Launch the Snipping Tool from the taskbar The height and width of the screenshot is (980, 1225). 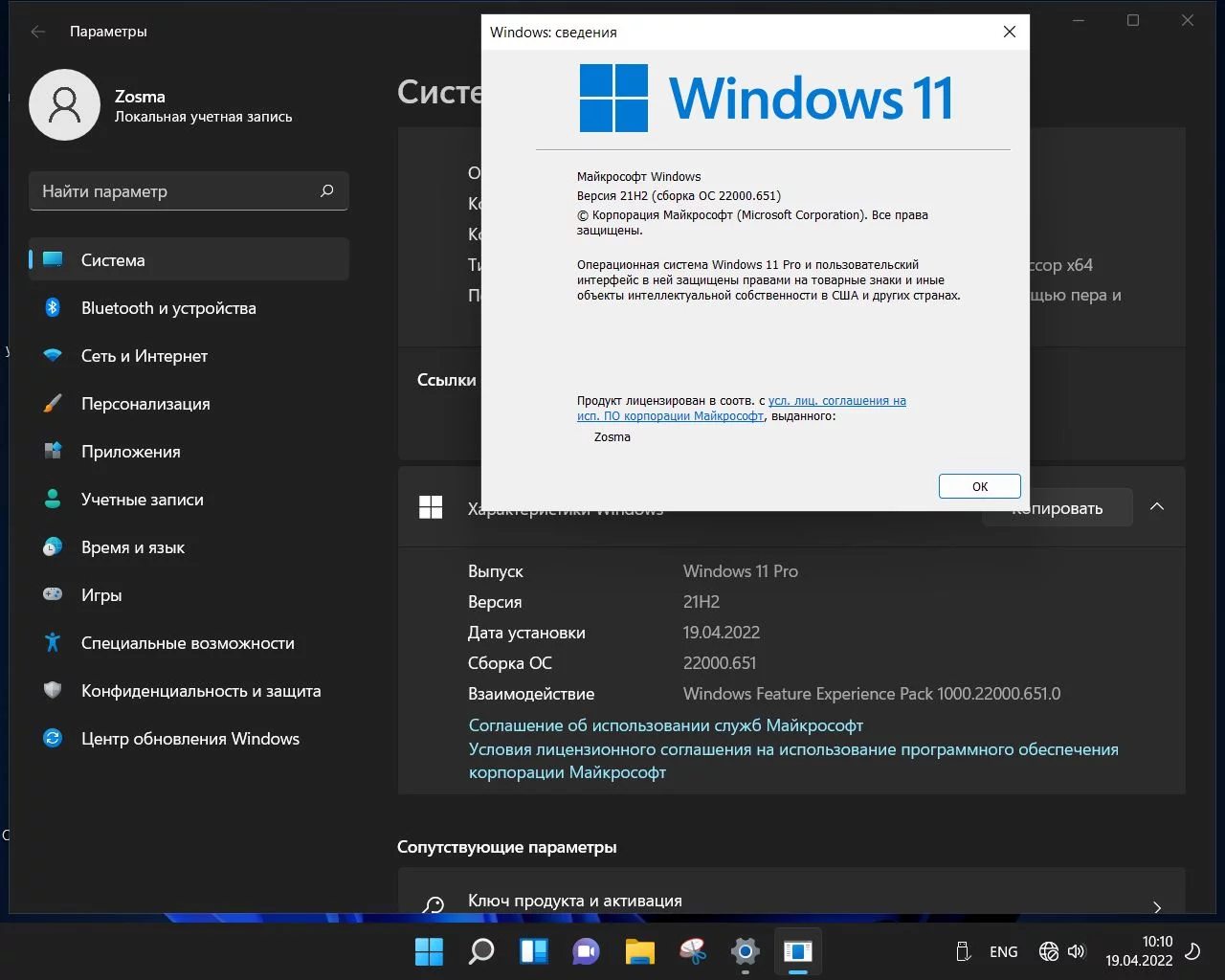click(x=692, y=951)
